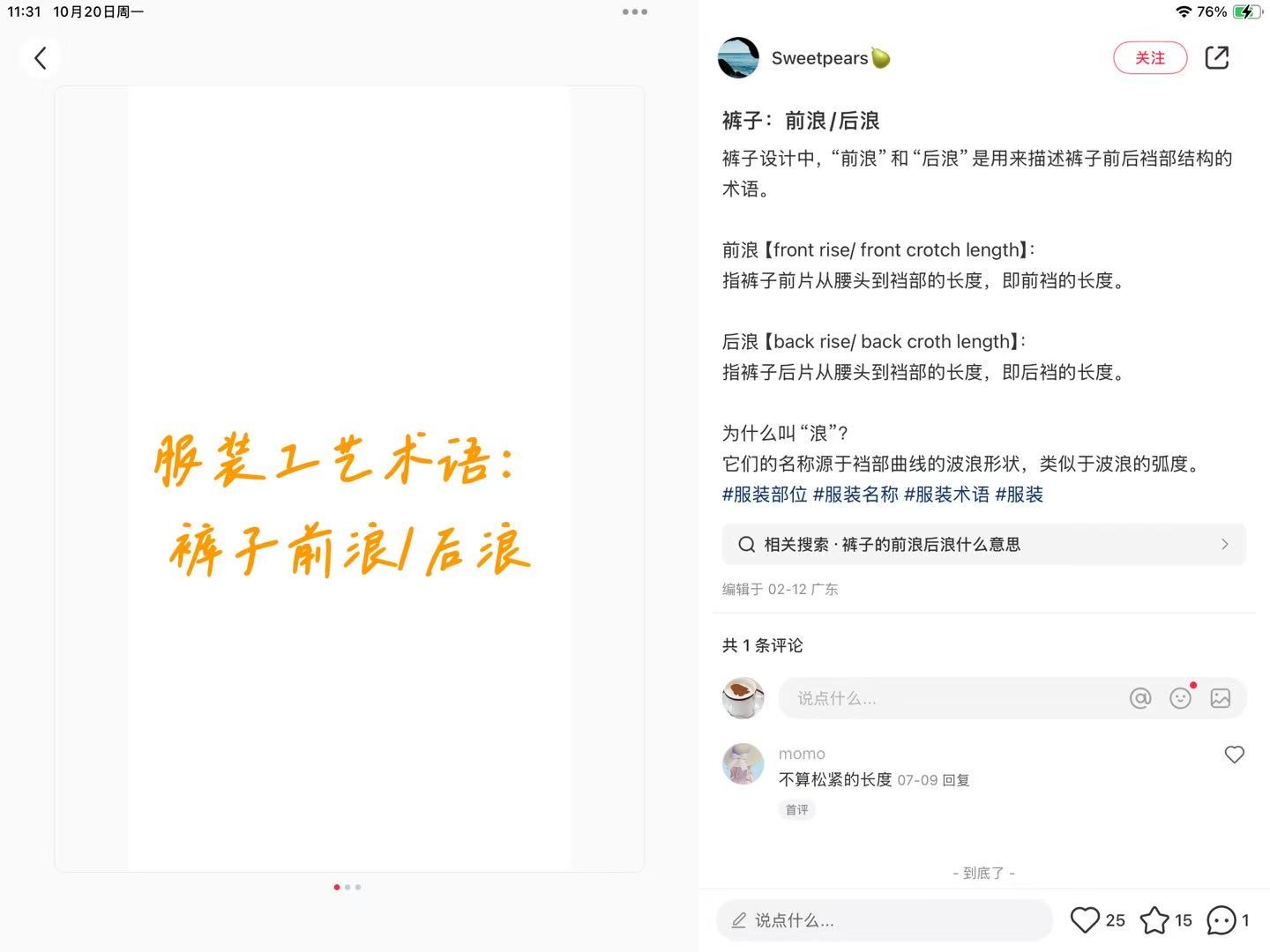Select the second image page dot
The width and height of the screenshot is (1270, 952).
pos(347,887)
